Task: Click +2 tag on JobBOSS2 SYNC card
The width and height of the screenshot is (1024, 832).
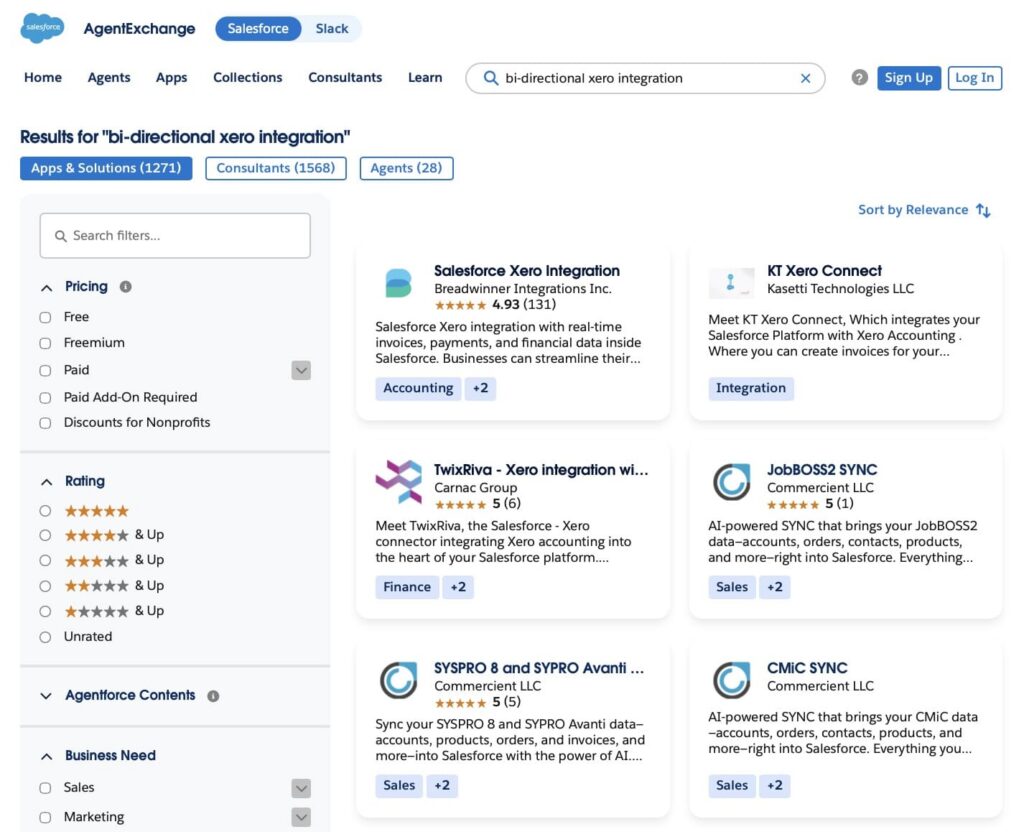Action: pyautogui.click(x=775, y=587)
